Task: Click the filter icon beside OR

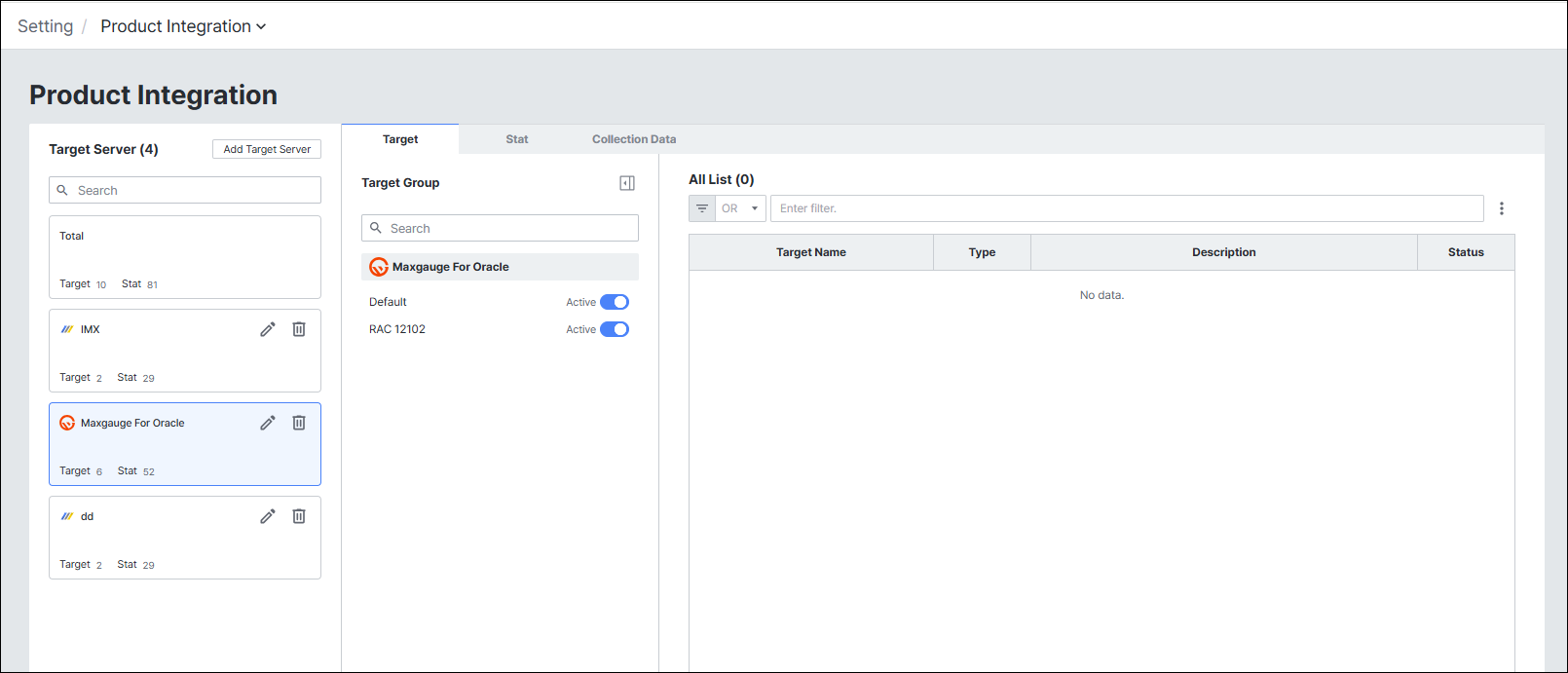Action: point(702,208)
